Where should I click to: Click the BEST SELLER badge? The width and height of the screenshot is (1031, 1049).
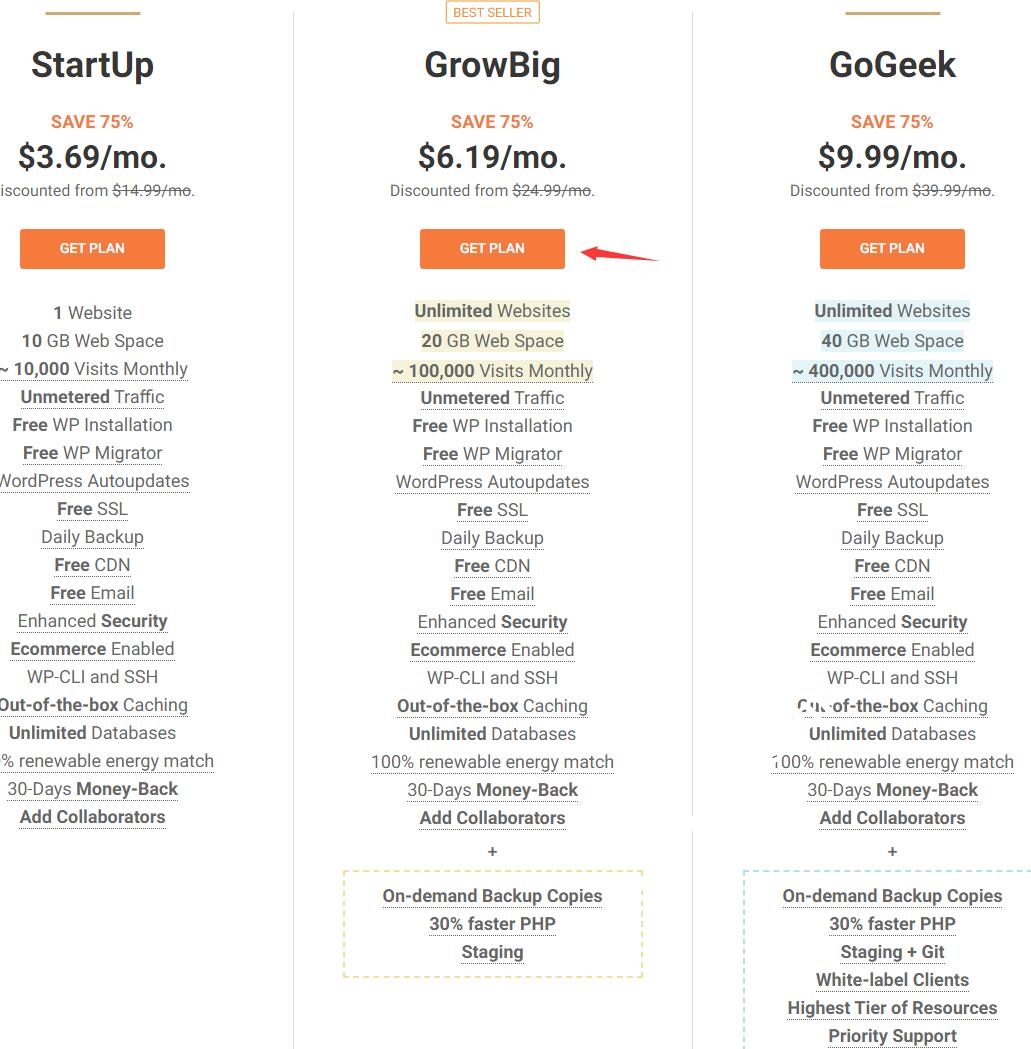coord(492,12)
